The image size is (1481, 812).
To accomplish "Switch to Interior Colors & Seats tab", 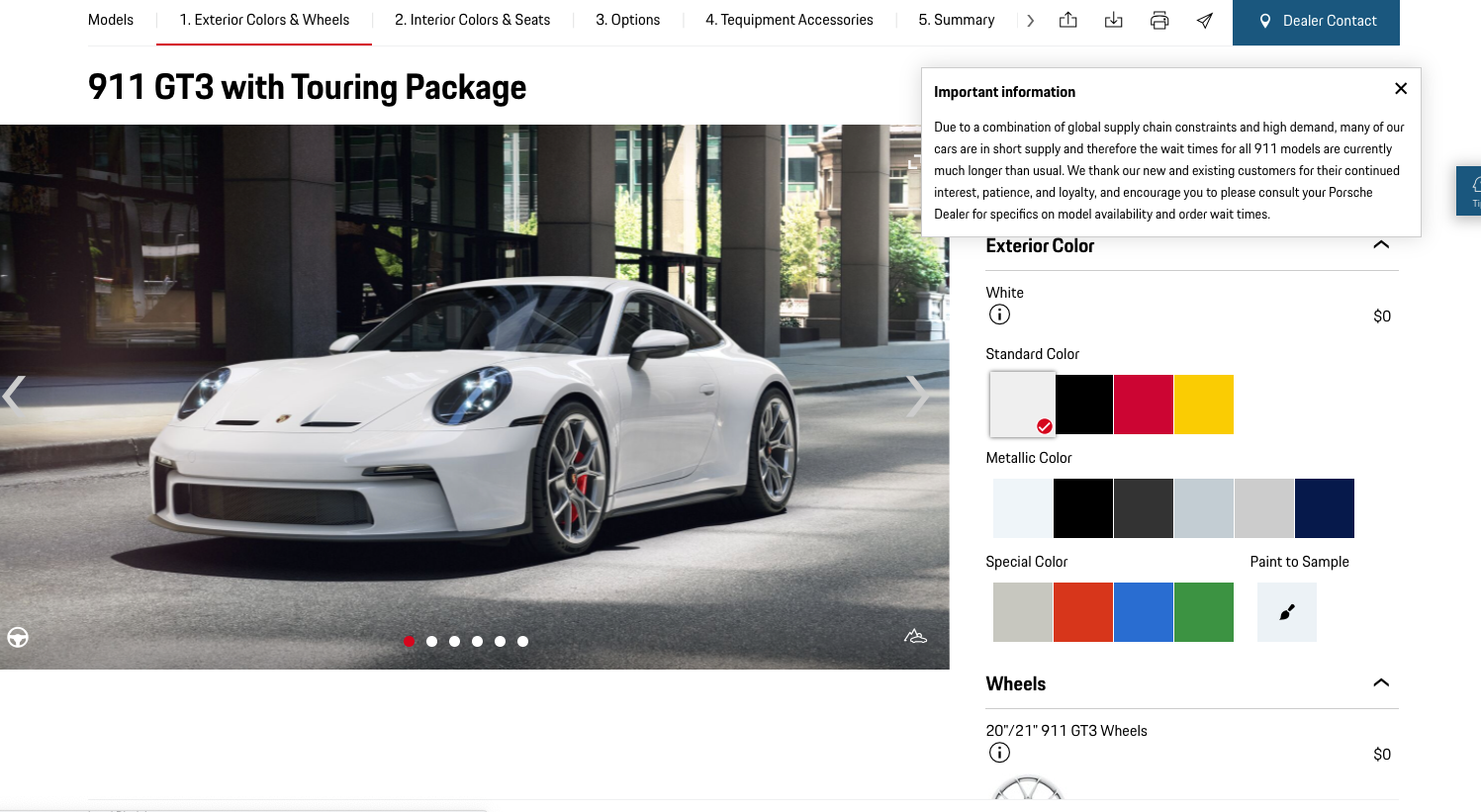I will click(472, 20).
